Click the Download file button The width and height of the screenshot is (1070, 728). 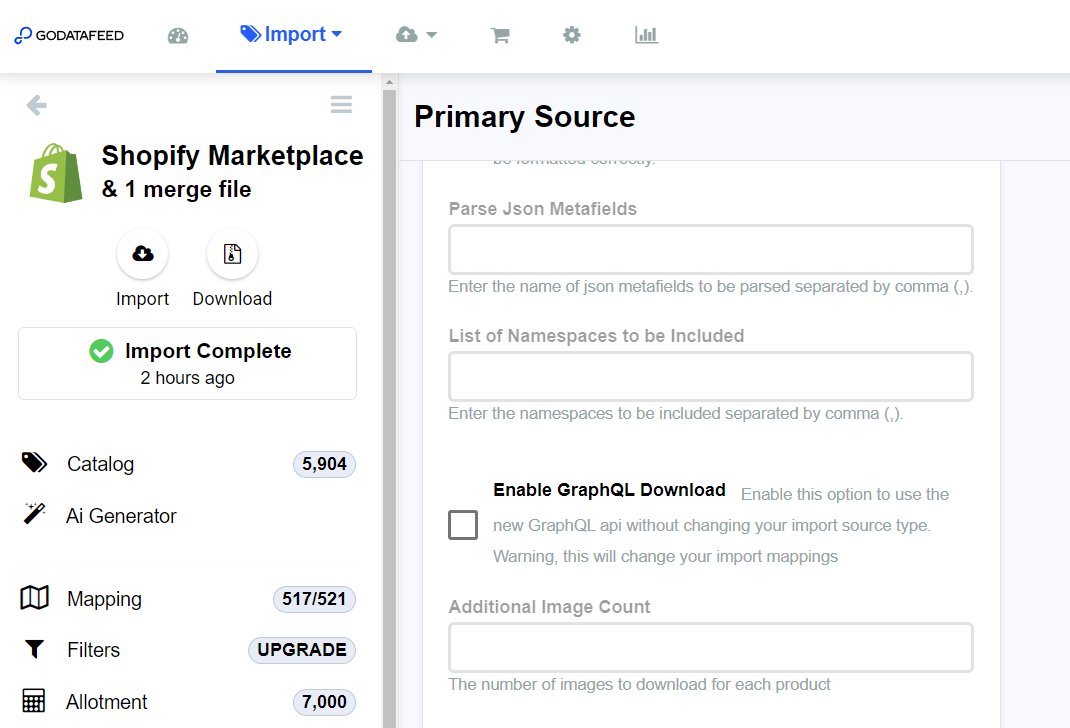[x=232, y=254]
